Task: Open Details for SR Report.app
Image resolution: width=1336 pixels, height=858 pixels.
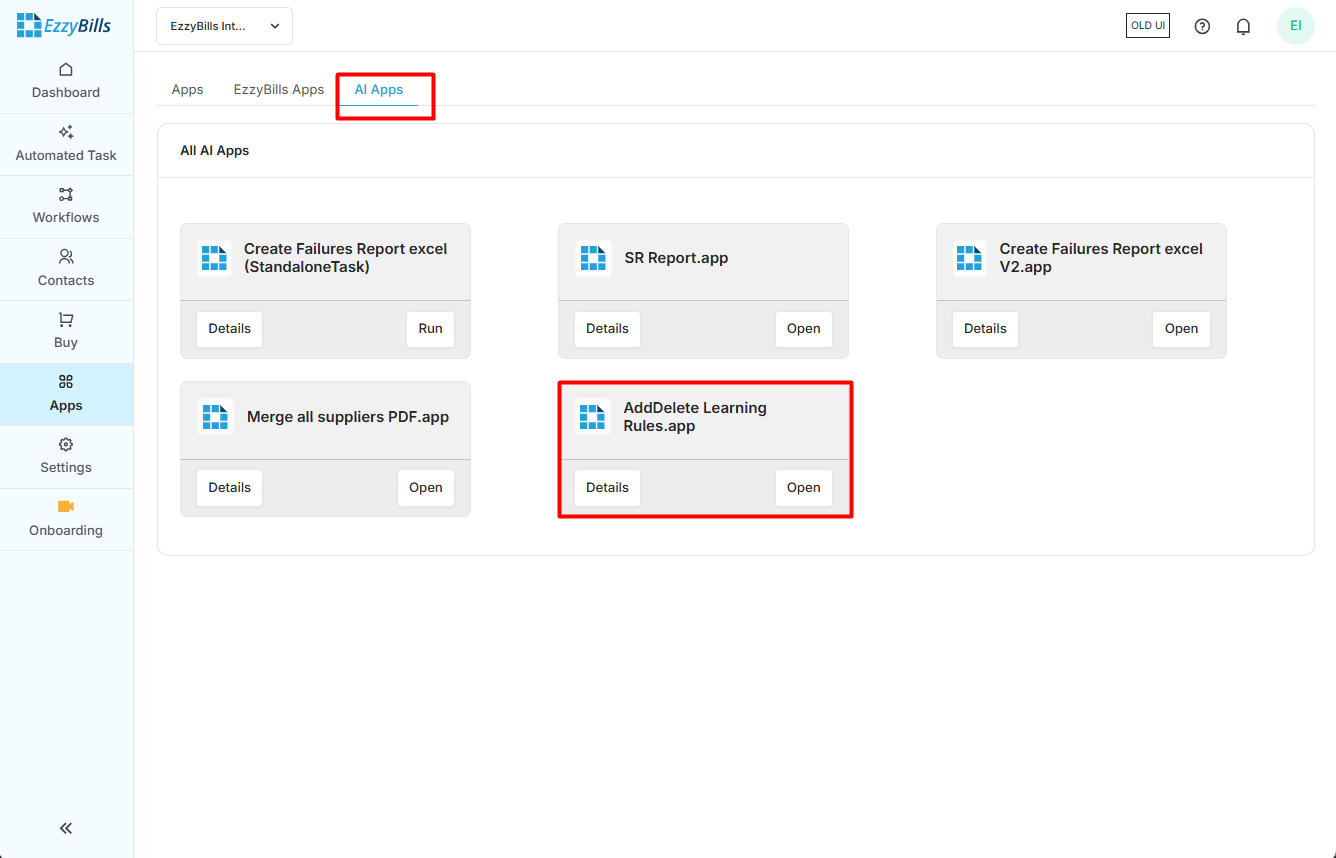Action: [x=608, y=329]
